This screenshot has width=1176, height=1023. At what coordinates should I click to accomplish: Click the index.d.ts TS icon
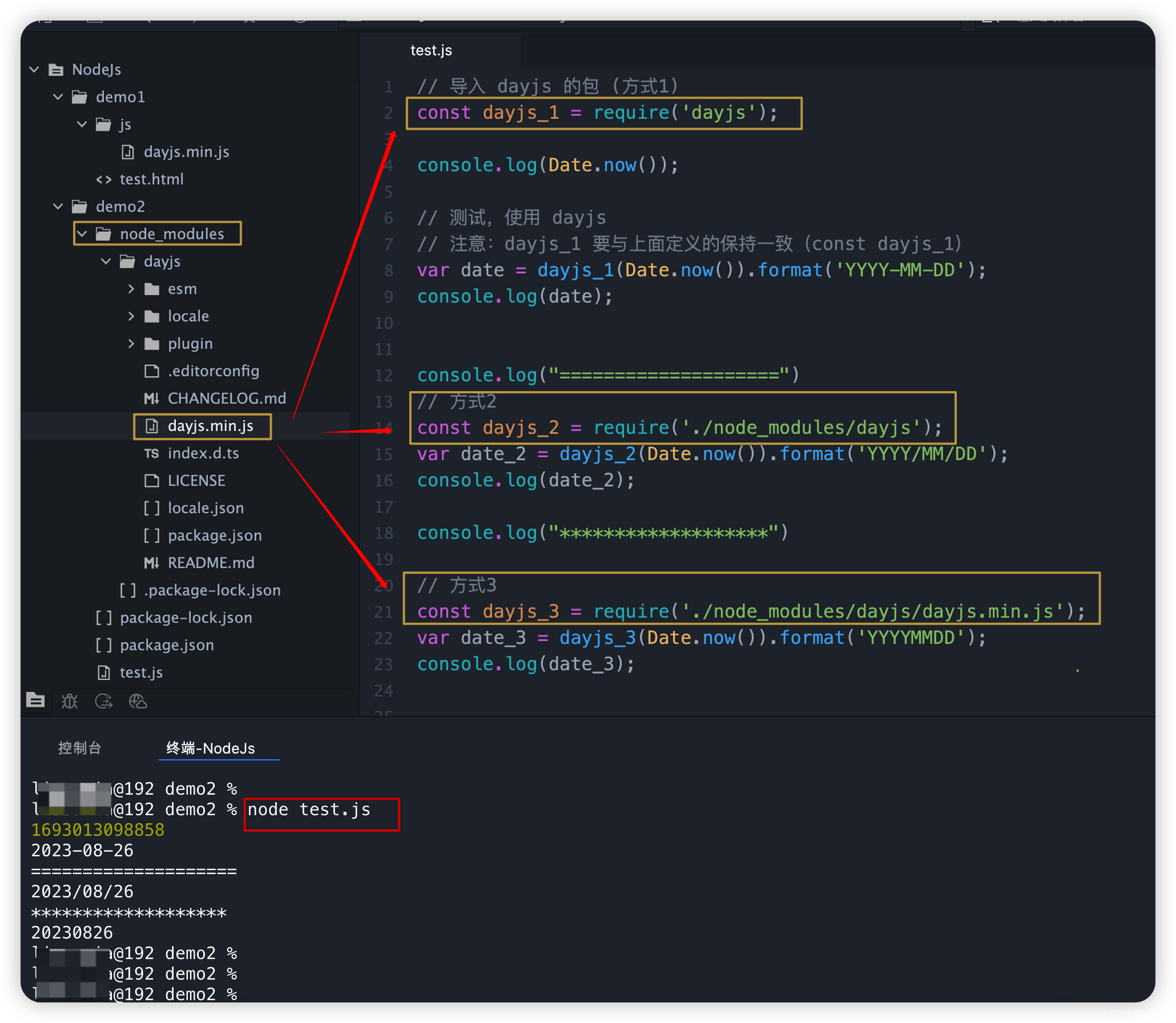coord(151,453)
